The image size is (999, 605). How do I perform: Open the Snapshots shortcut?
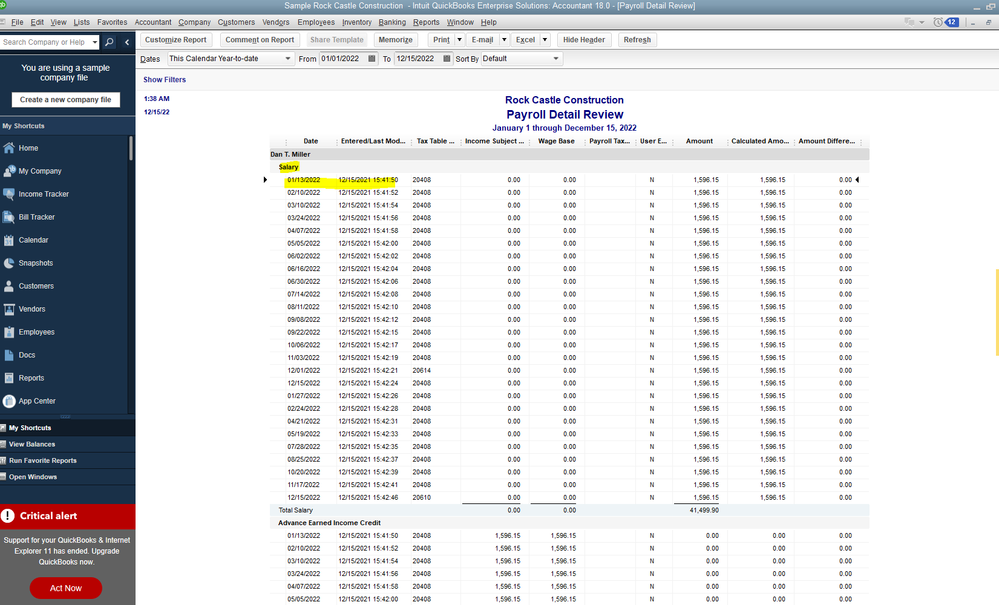tap(36, 263)
